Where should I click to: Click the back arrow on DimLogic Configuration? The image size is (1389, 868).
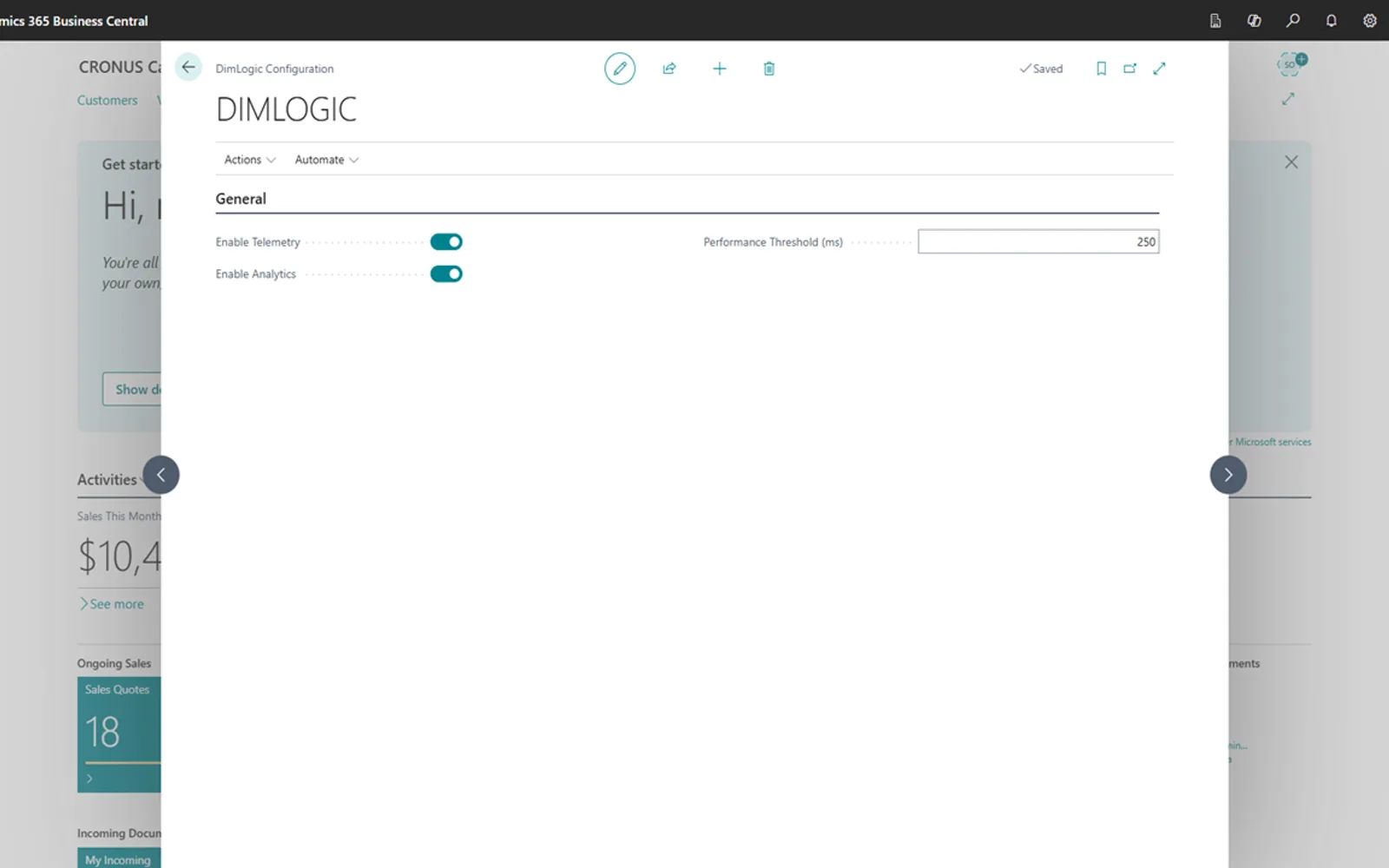(188, 67)
